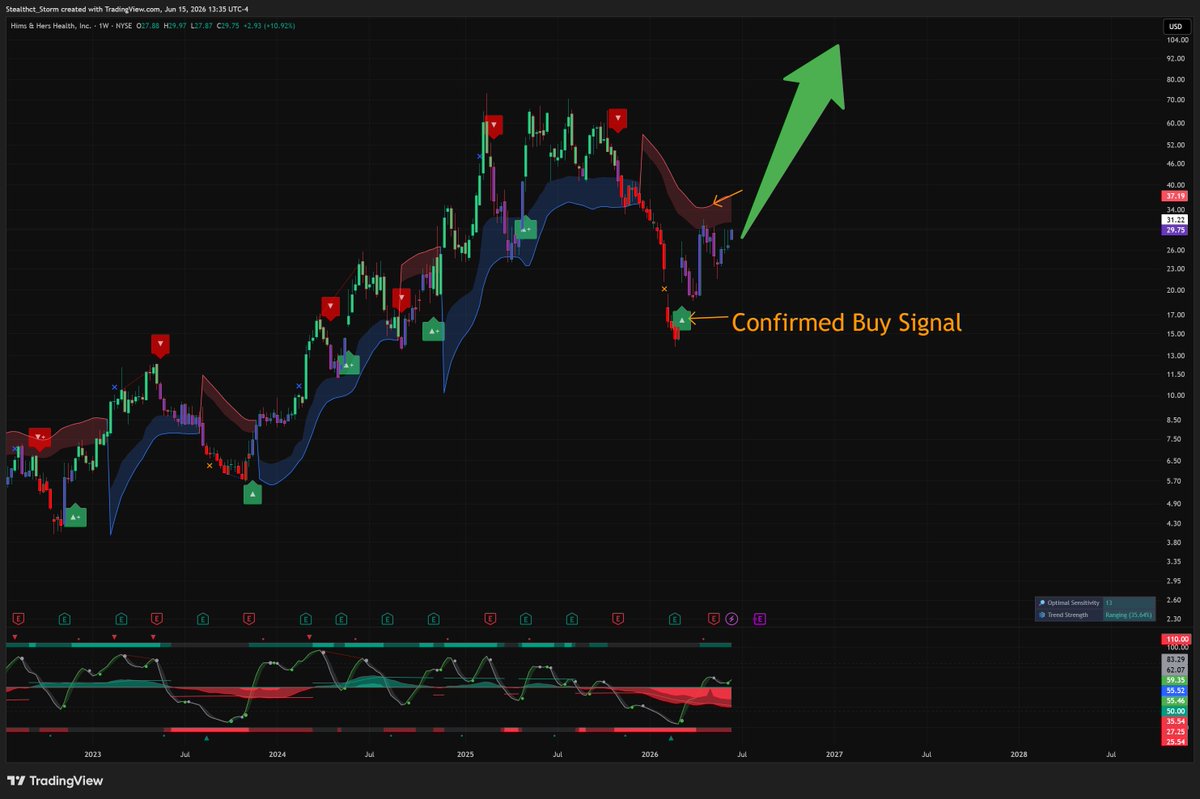
Task: Click the red sell marker near 13.00 in 2023
Action: pyautogui.click(x=160, y=345)
